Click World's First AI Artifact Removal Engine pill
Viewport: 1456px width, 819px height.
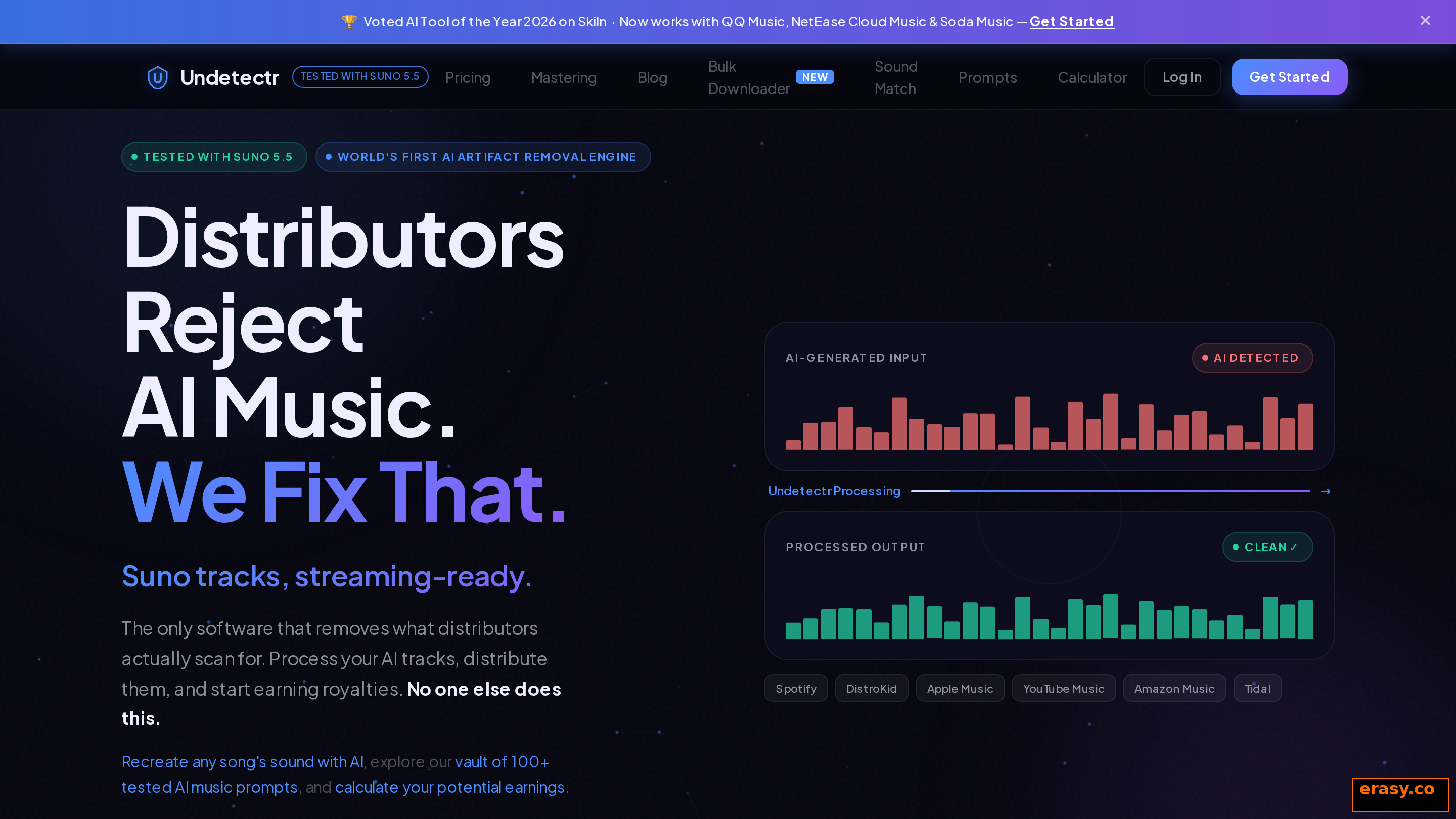pyautogui.click(x=483, y=157)
